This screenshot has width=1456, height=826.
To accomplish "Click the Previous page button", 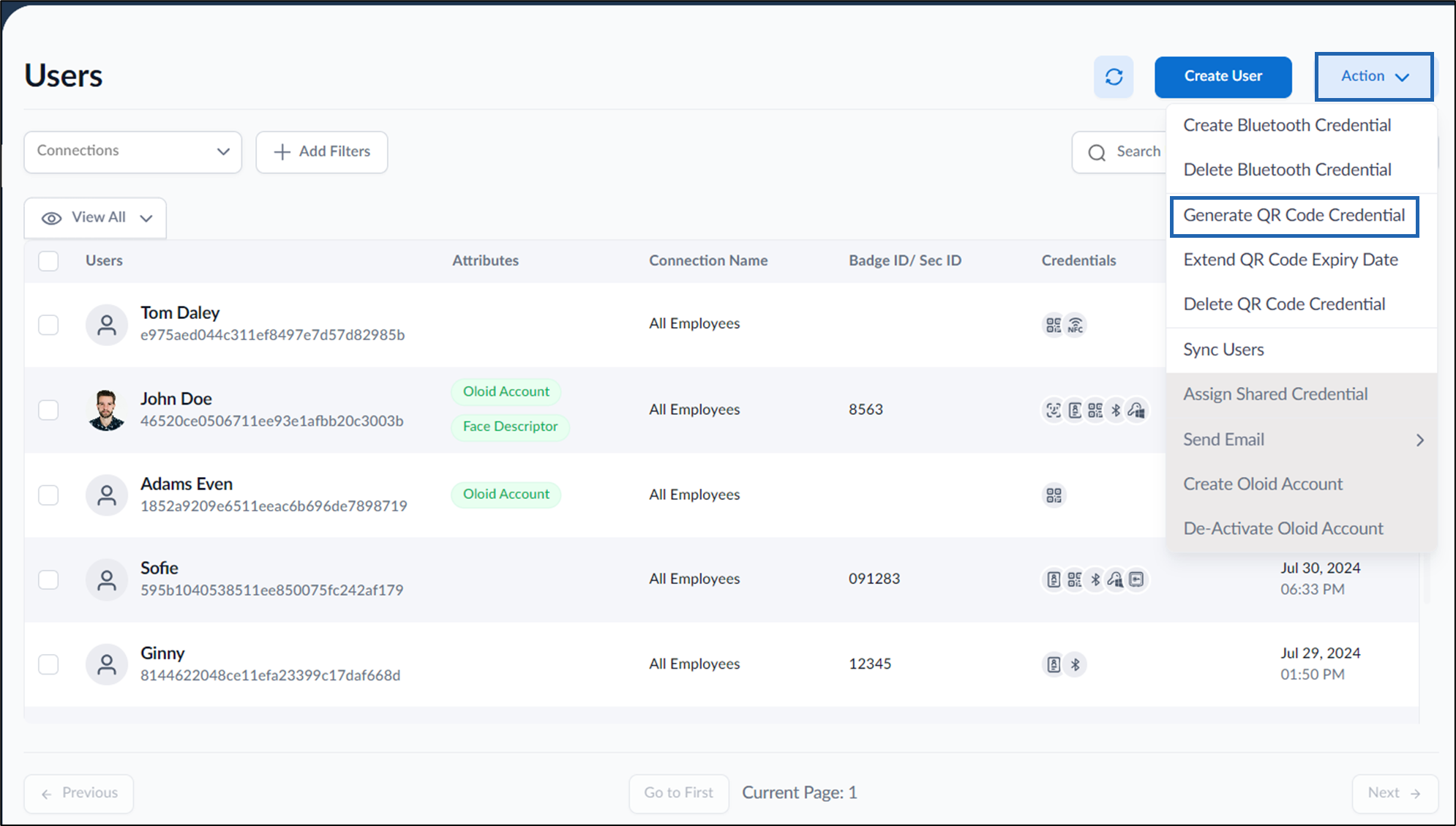I will (x=79, y=793).
